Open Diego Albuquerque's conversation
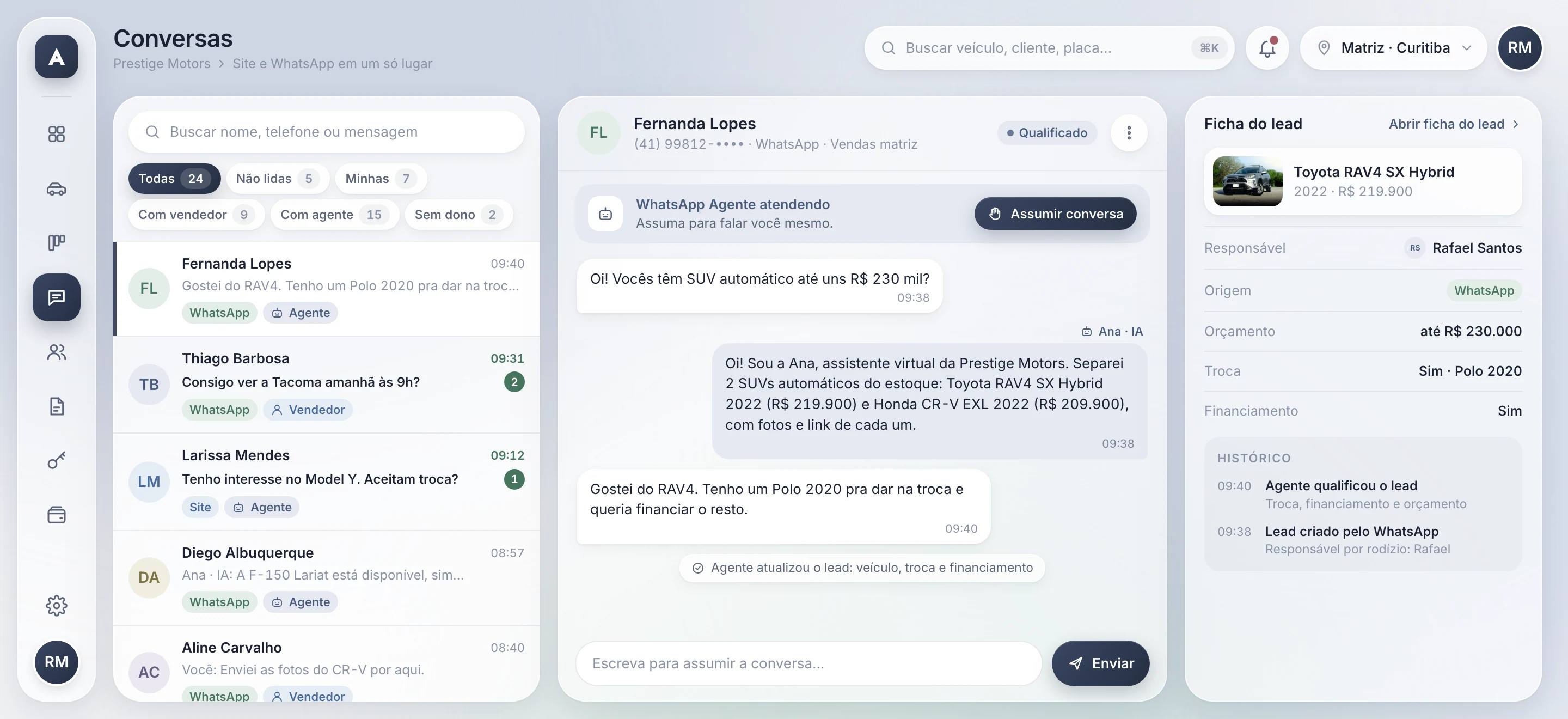Image resolution: width=1568 pixels, height=719 pixels. coord(327,578)
